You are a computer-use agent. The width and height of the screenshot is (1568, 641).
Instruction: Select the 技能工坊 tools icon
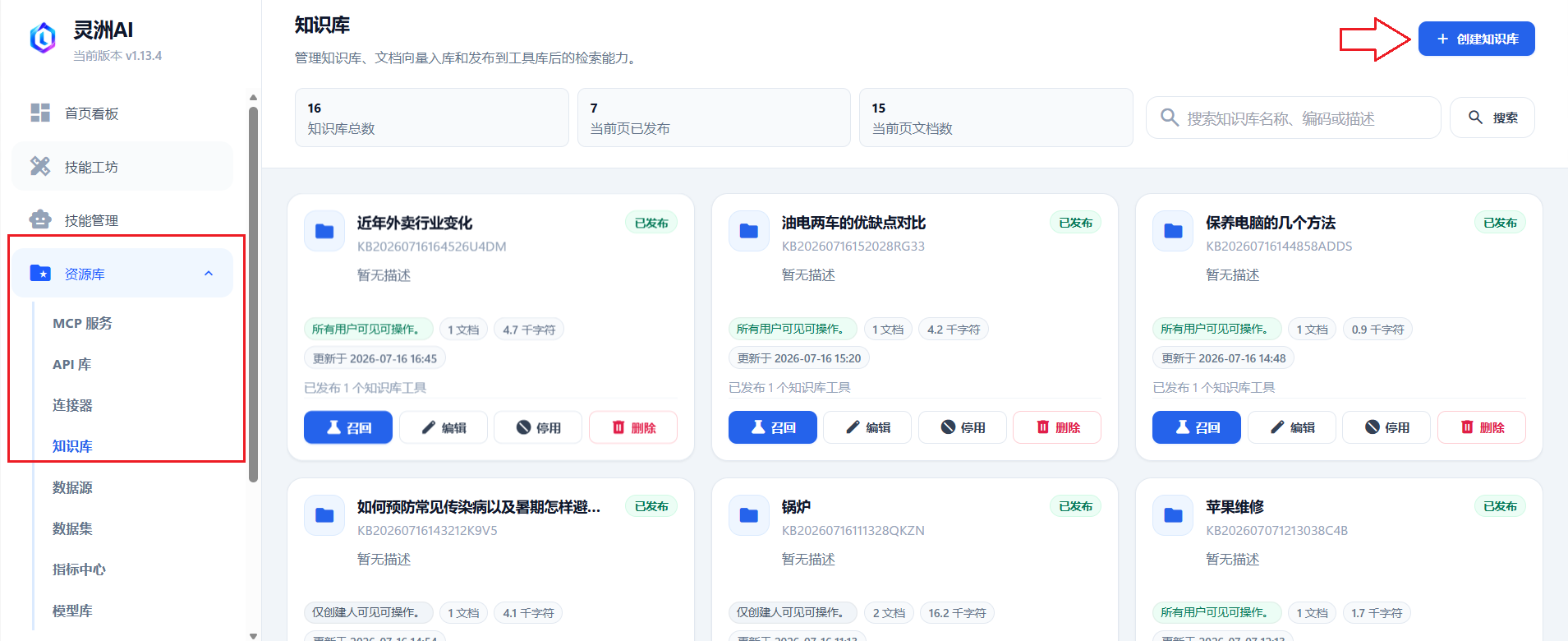40,166
